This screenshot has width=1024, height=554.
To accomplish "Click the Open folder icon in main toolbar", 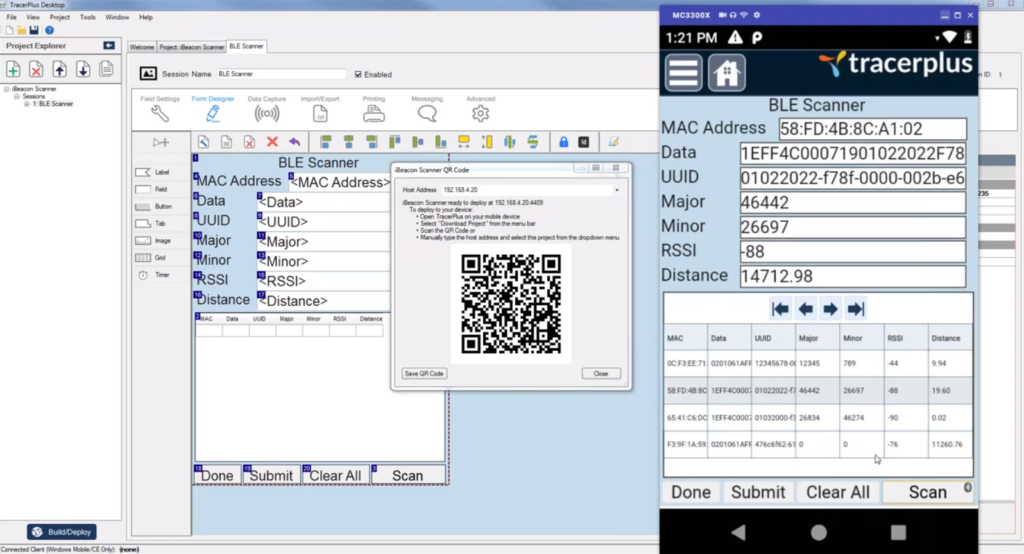I will (22, 30).
